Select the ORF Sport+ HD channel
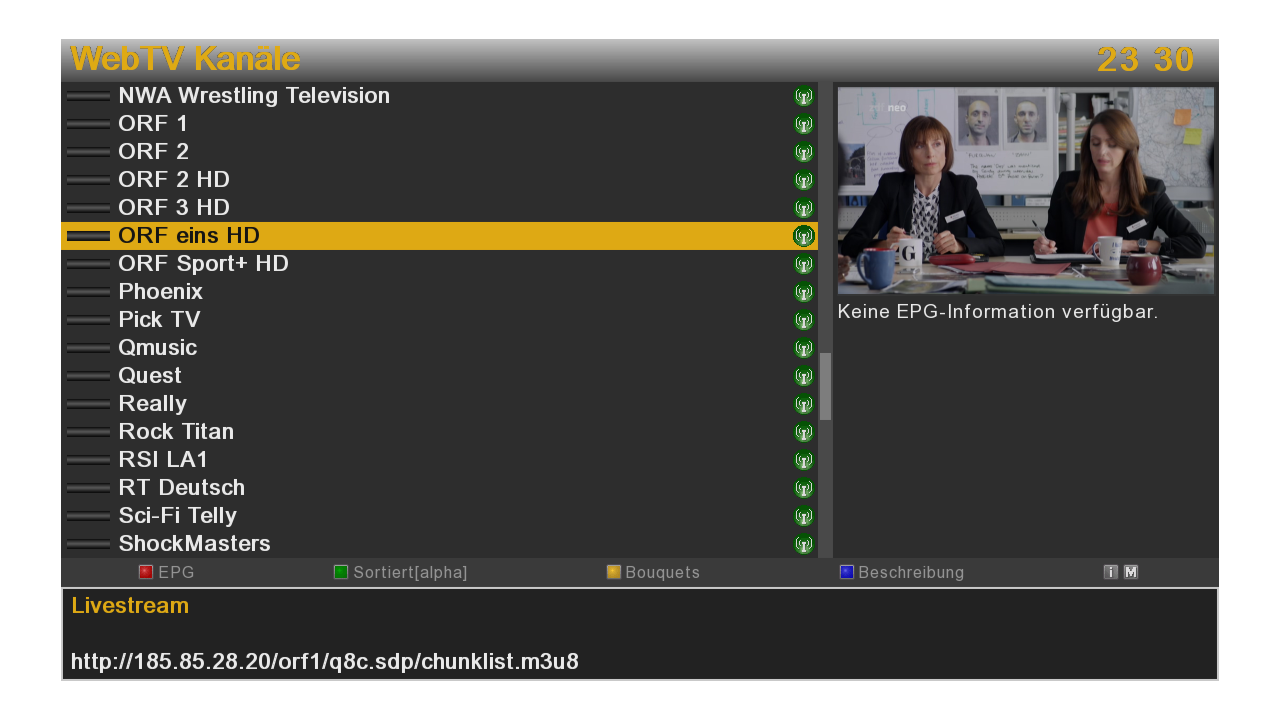The height and width of the screenshot is (720, 1280). (203, 264)
